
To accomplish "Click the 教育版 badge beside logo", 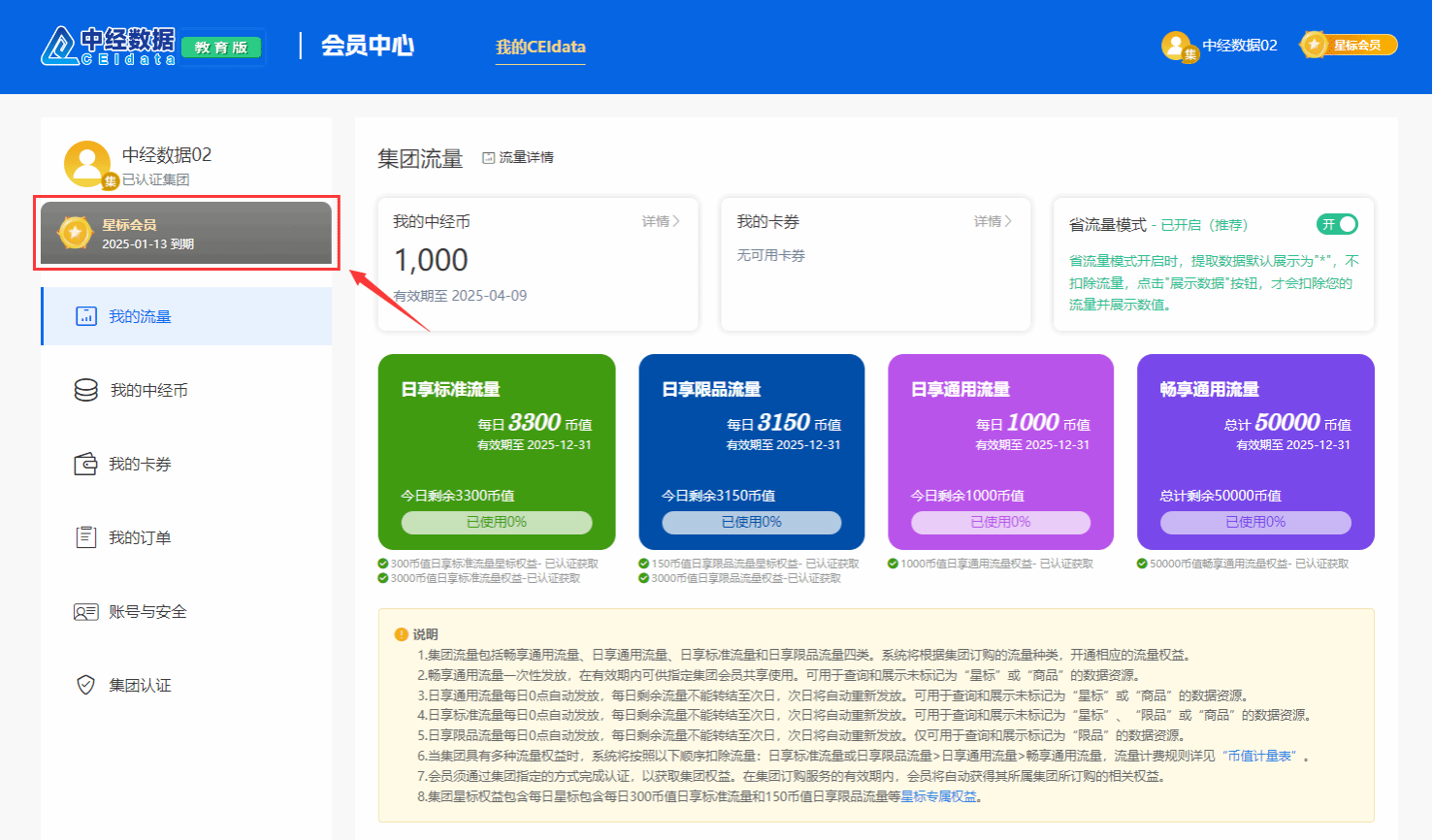I will (221, 48).
